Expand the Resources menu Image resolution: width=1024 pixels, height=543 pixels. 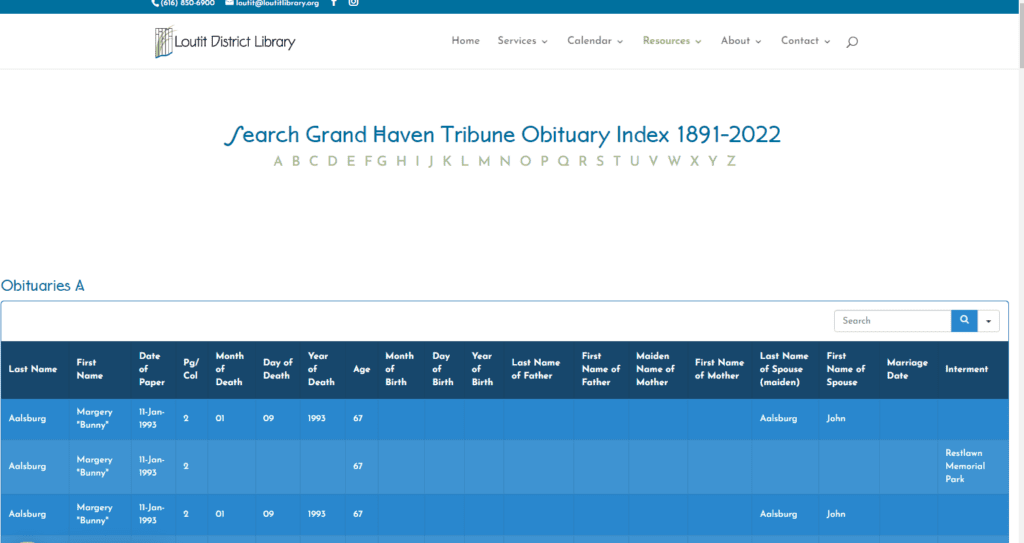pyautogui.click(x=672, y=41)
